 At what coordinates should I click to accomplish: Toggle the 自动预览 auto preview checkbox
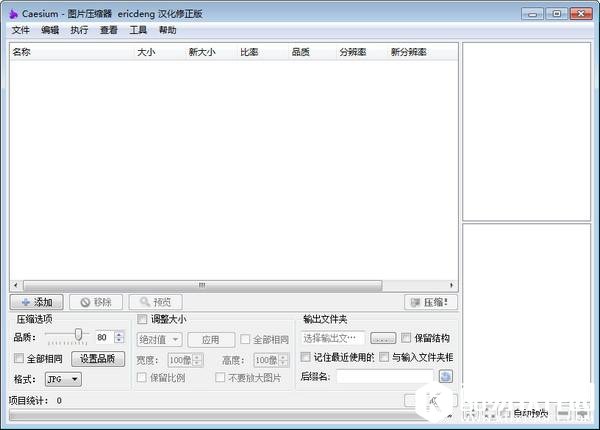(x=505, y=412)
